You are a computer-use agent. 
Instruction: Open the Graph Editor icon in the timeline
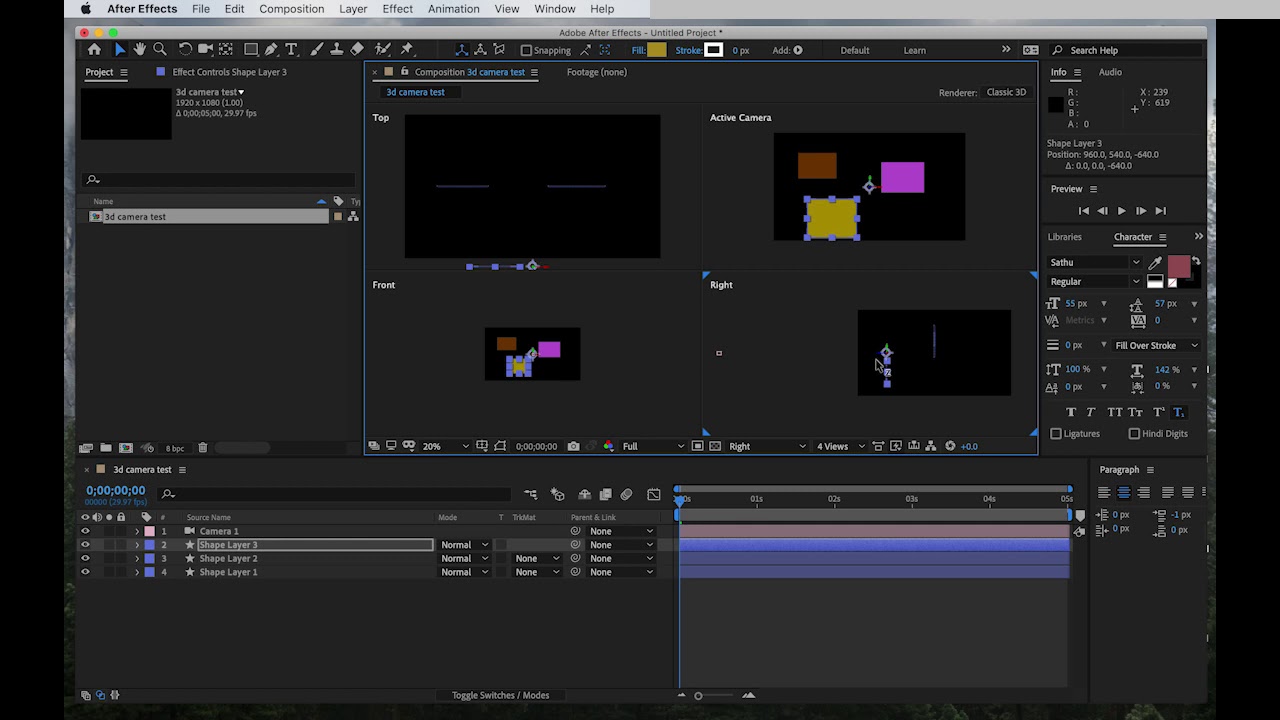654,494
